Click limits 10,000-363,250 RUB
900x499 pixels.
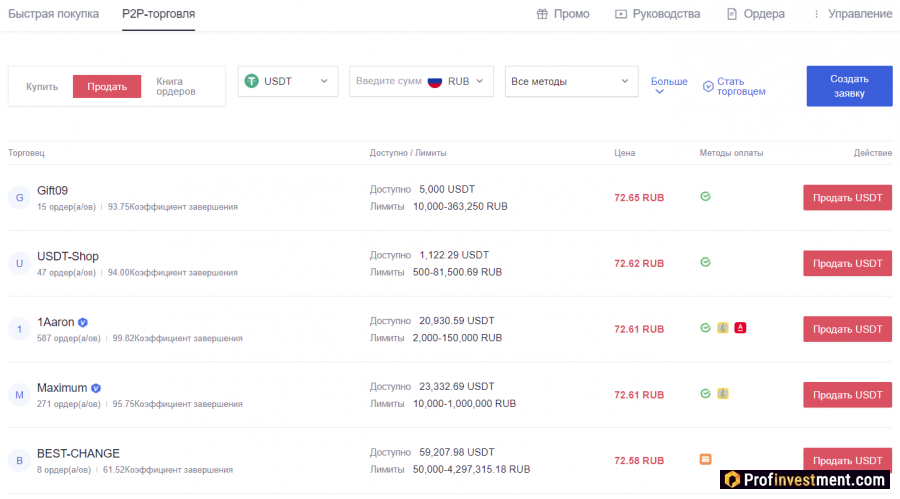pyautogui.click(x=460, y=206)
